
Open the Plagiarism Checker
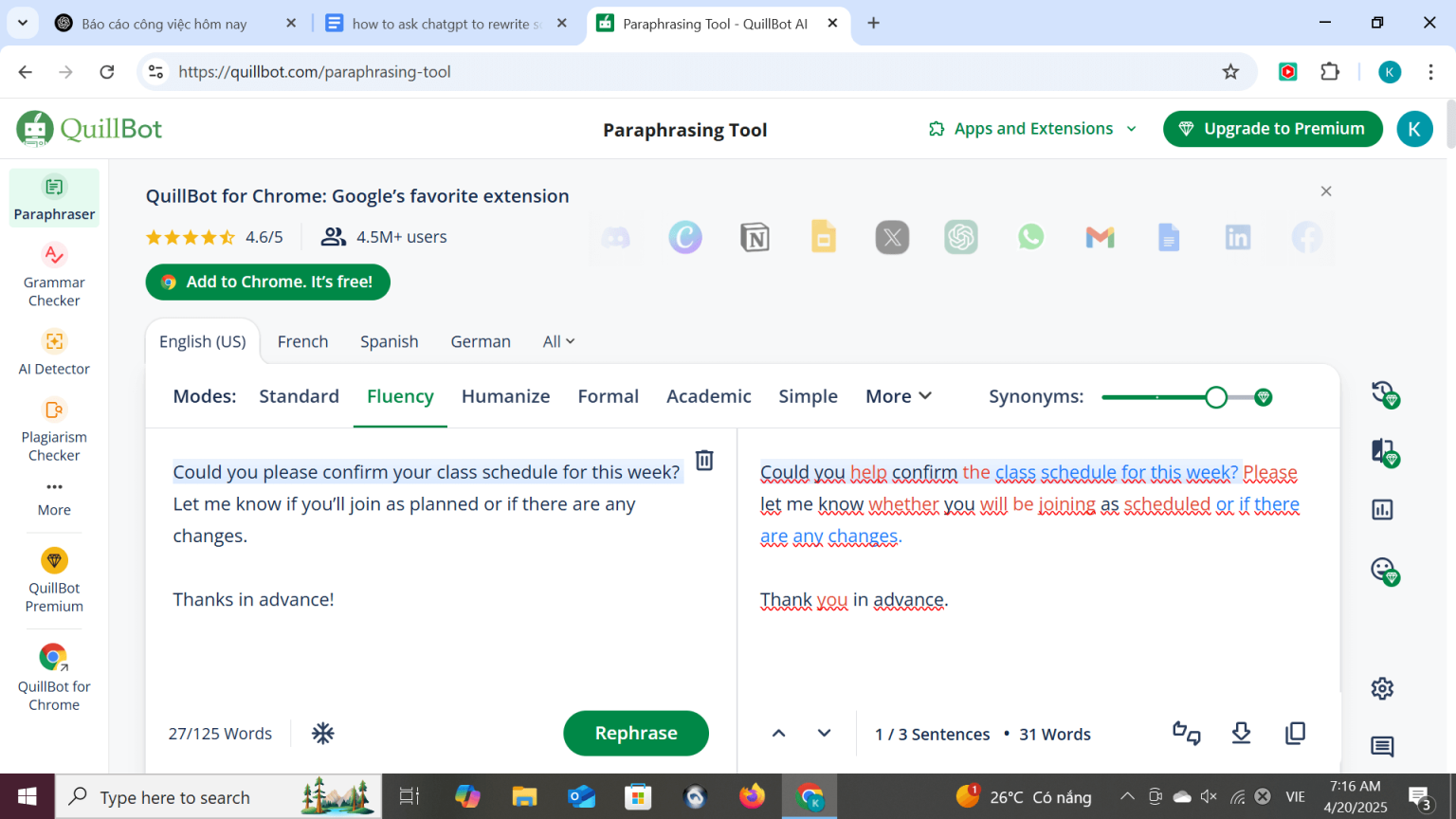tap(53, 431)
